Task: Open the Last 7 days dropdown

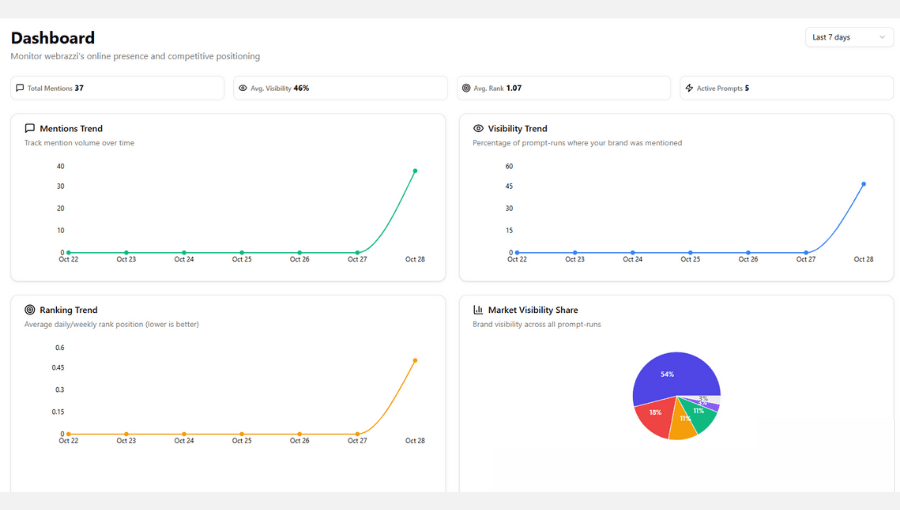Action: [x=848, y=37]
